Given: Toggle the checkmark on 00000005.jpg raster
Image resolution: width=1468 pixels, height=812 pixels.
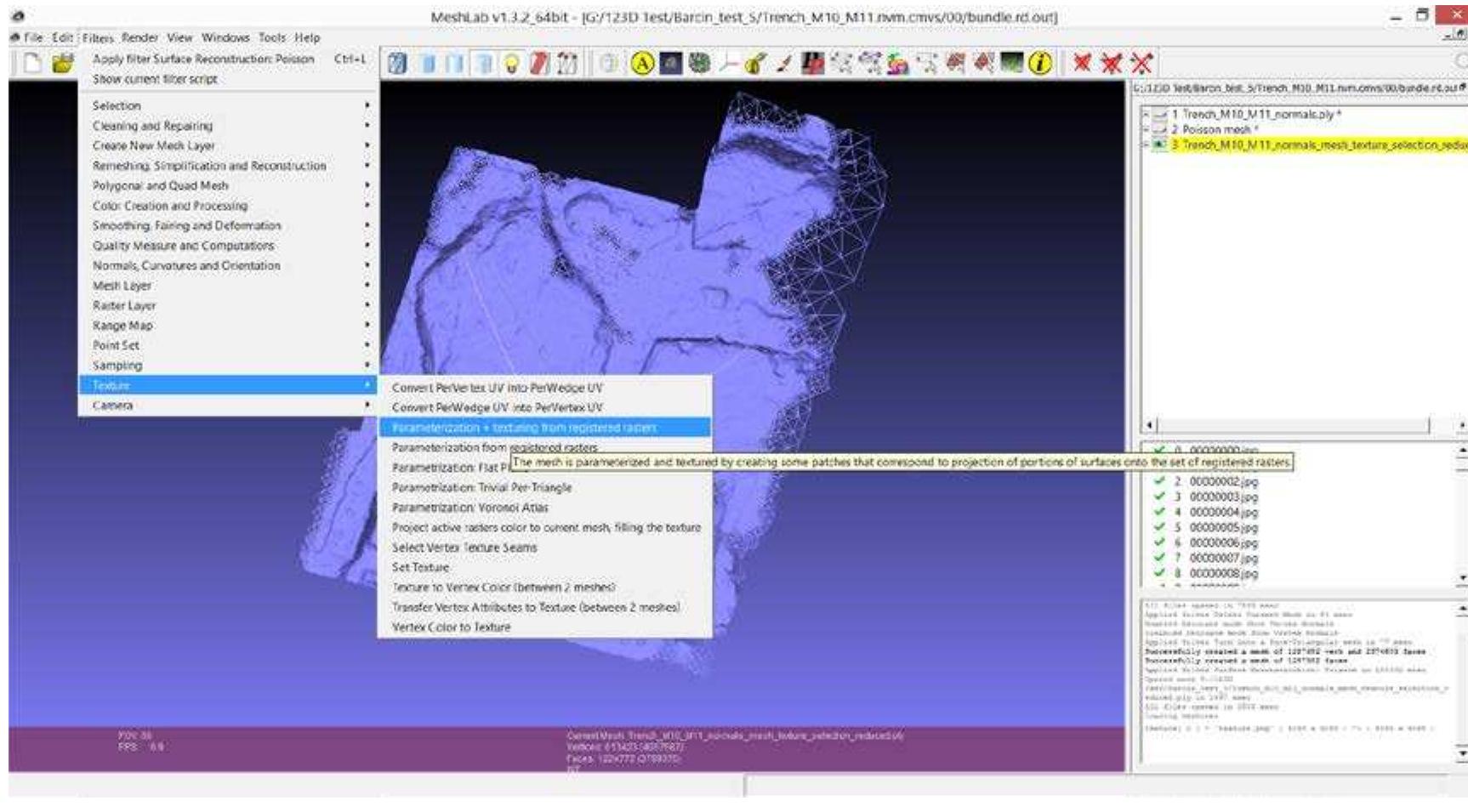Looking at the screenshot, I should pos(1160,528).
